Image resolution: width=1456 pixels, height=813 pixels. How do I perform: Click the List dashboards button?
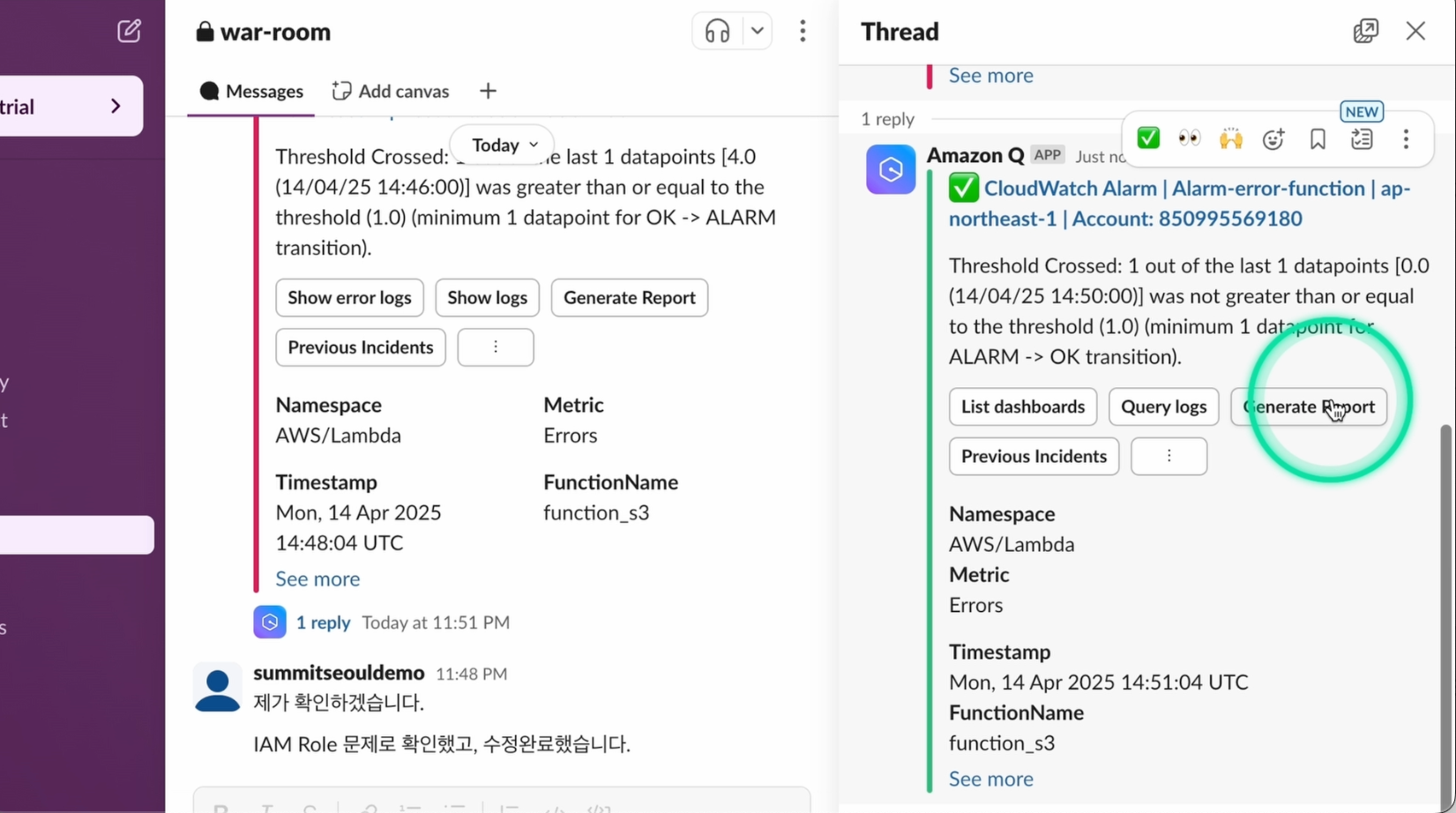(x=1023, y=406)
